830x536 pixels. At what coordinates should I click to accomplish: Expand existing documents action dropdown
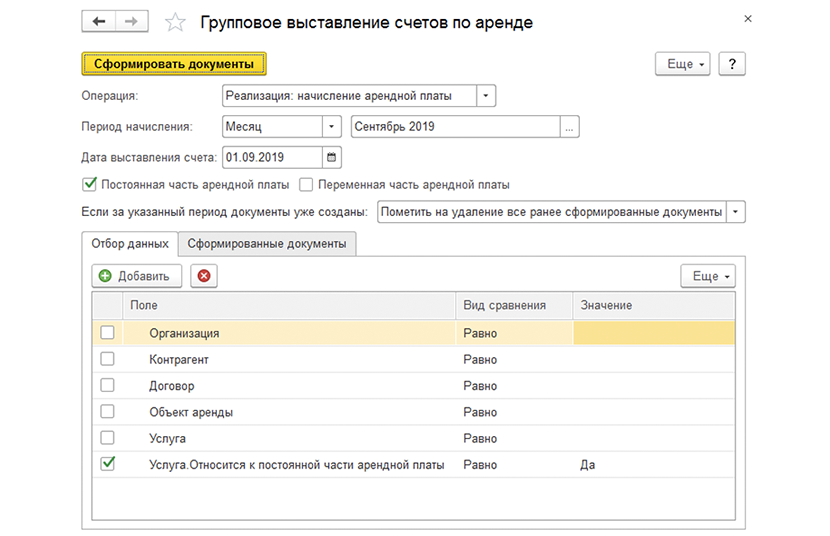(736, 212)
